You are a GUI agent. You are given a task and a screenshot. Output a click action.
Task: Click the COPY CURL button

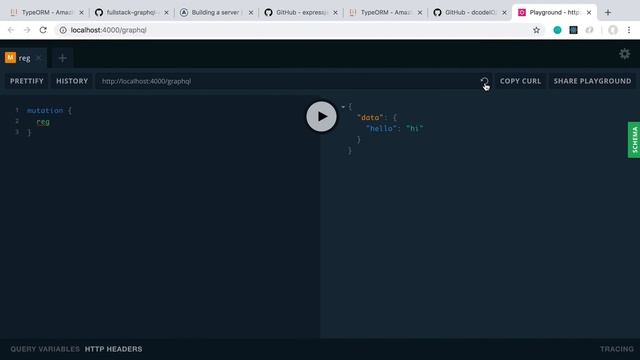point(520,81)
